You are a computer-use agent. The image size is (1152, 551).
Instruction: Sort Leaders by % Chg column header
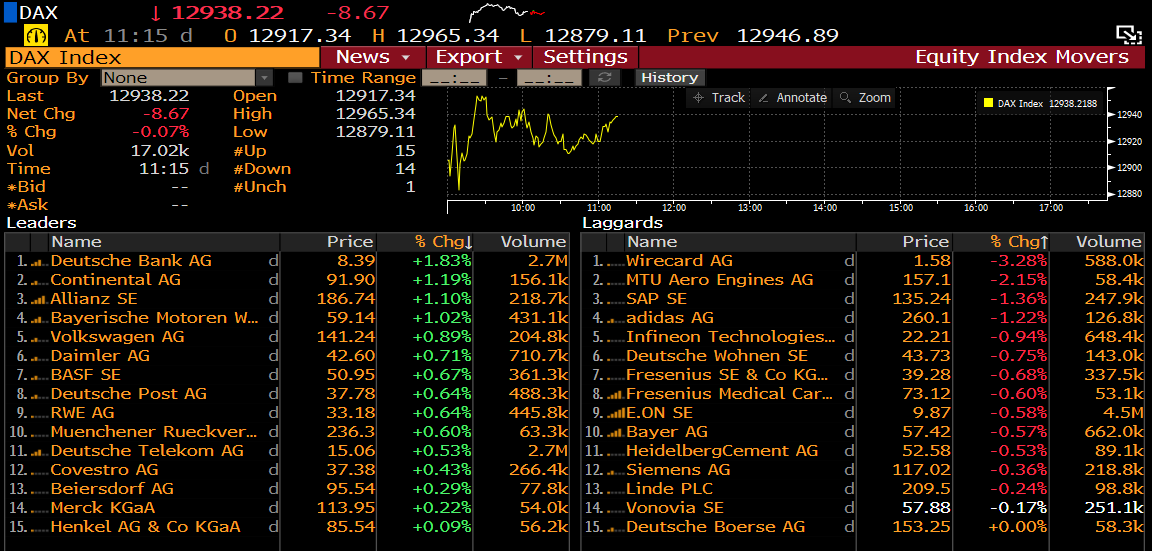423,242
